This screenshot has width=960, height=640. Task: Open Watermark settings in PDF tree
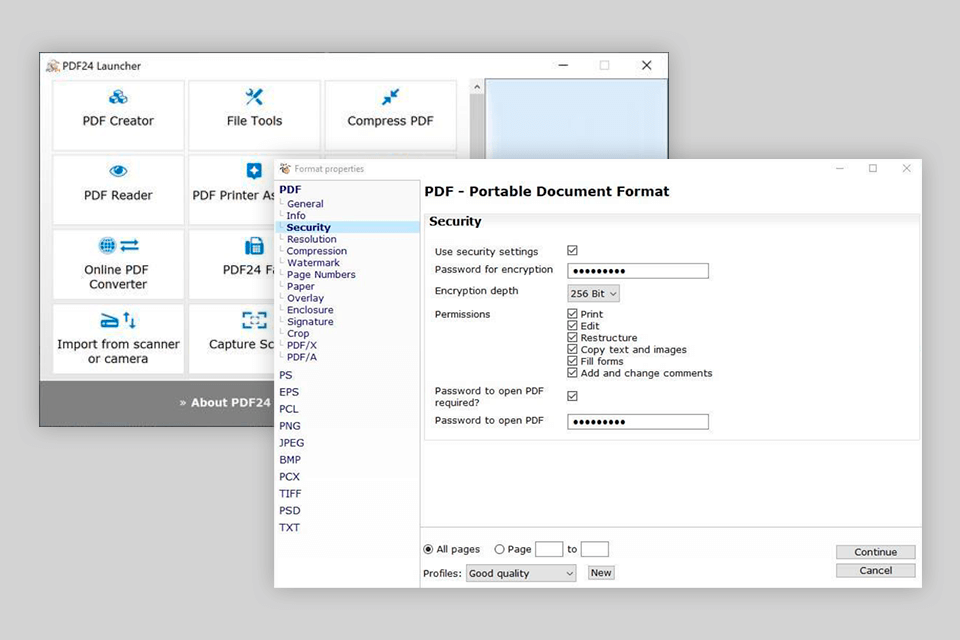point(313,263)
